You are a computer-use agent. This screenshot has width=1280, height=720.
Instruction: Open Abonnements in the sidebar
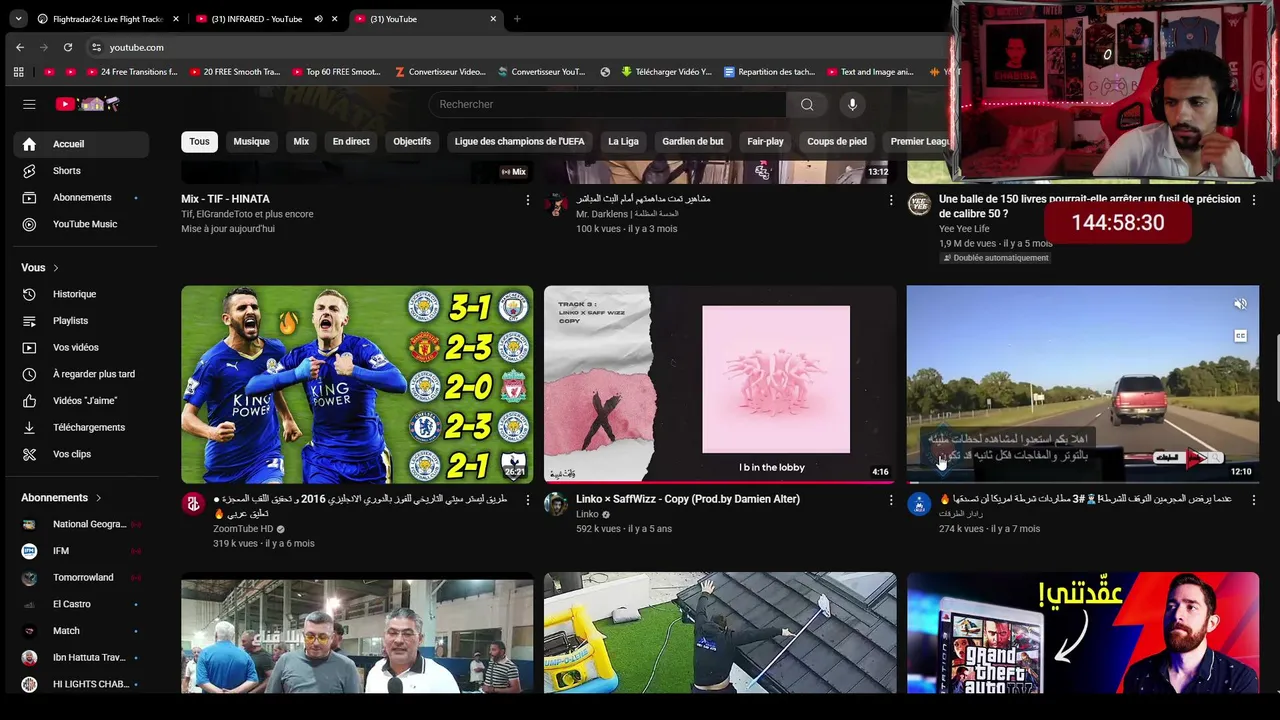pyautogui.click(x=81, y=197)
